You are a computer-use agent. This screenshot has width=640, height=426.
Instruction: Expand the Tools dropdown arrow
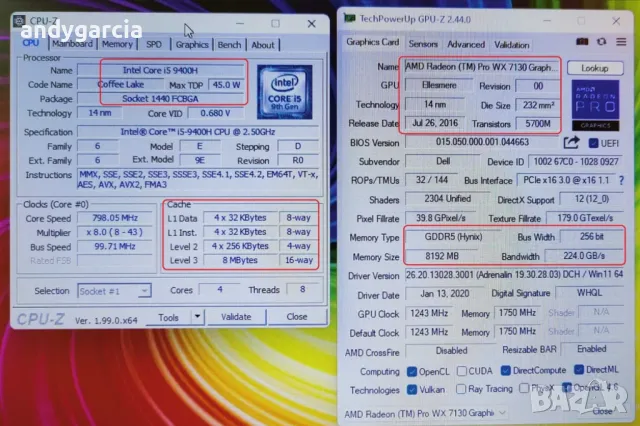197,317
